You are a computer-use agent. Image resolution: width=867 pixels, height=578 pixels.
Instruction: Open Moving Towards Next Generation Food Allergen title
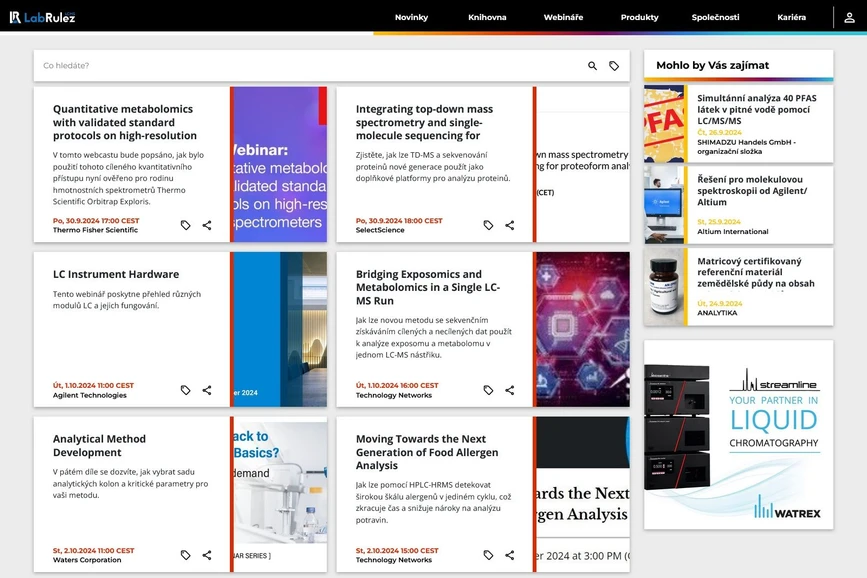427,452
